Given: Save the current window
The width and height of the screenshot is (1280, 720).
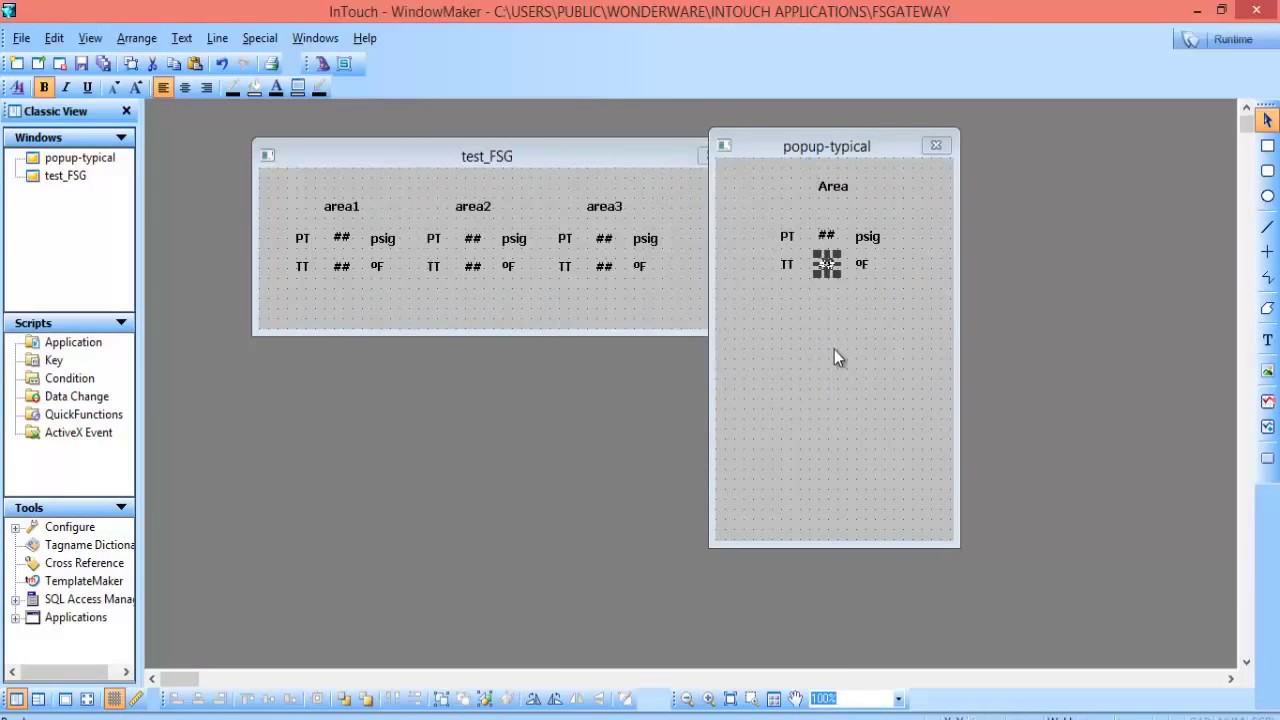Looking at the screenshot, I should coord(82,63).
